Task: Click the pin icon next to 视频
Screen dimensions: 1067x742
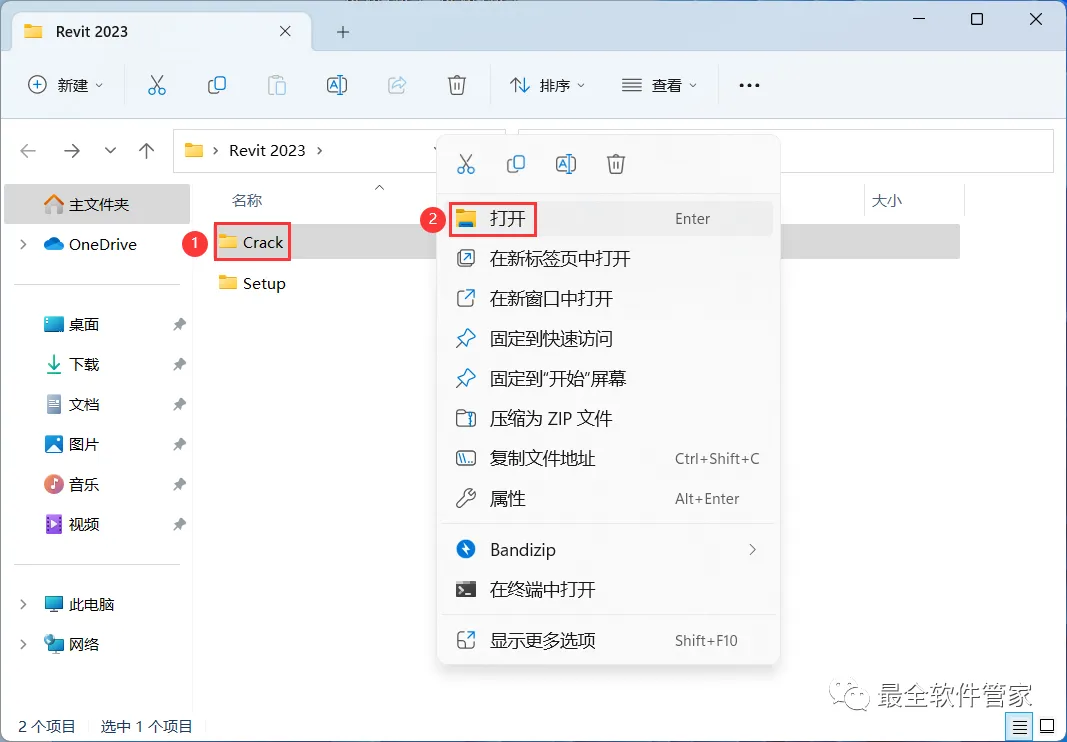Action: click(179, 525)
